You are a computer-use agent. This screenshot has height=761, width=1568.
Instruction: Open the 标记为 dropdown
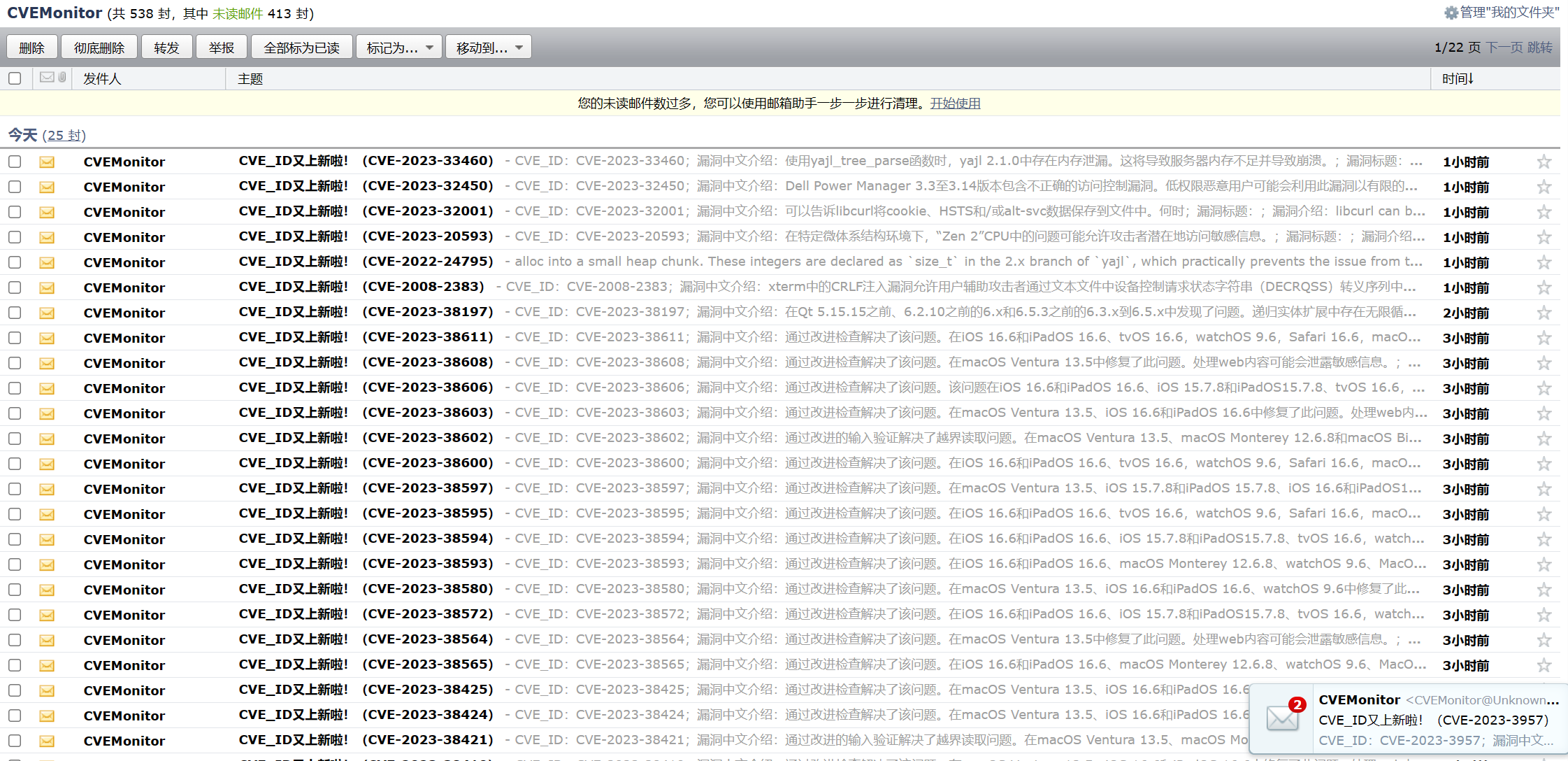pyautogui.click(x=399, y=48)
